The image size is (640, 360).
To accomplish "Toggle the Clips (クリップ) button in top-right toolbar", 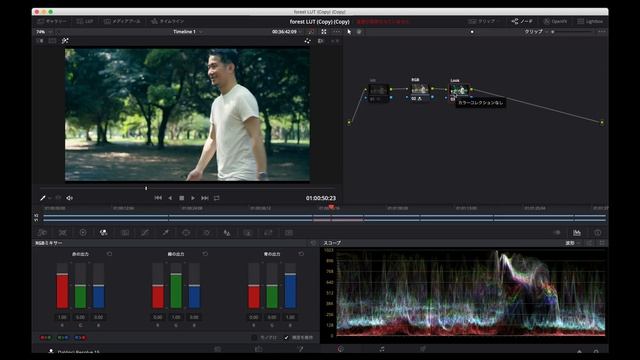I will click(482, 21).
